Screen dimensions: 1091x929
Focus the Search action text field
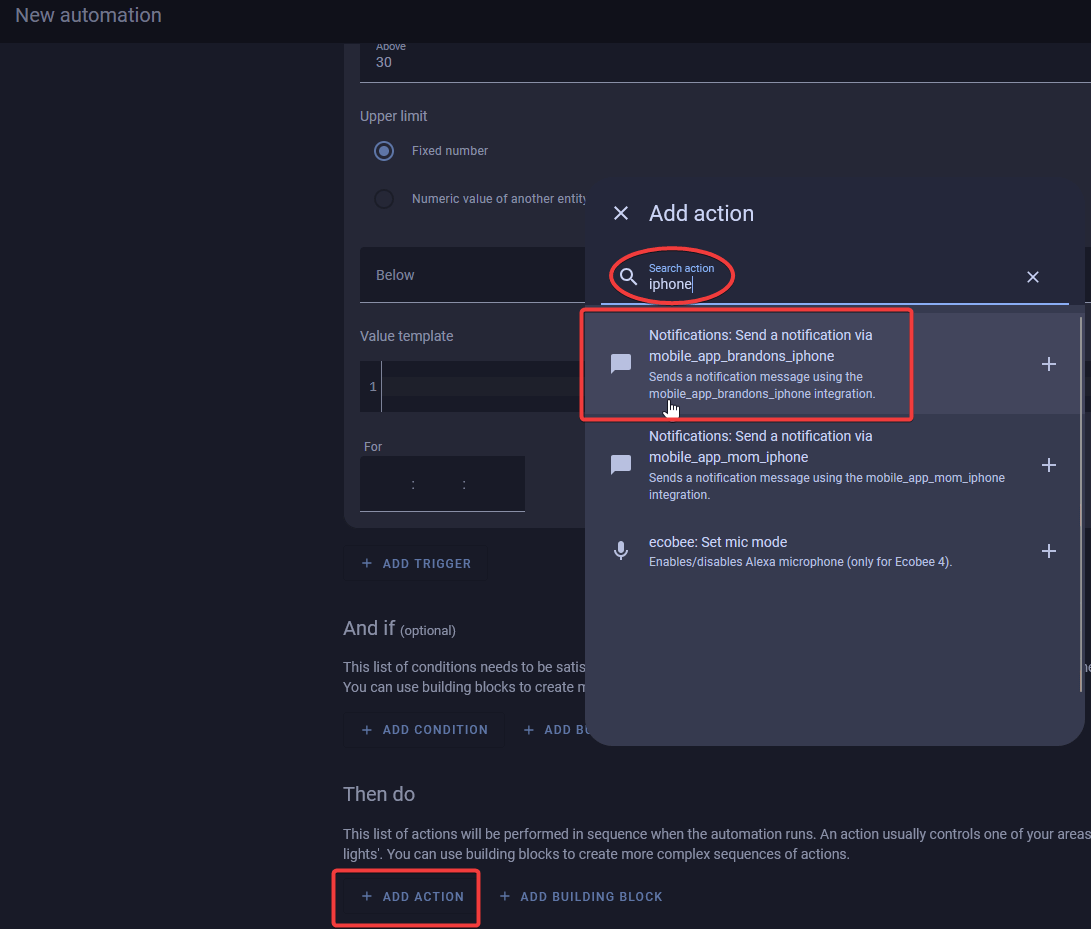click(x=830, y=284)
